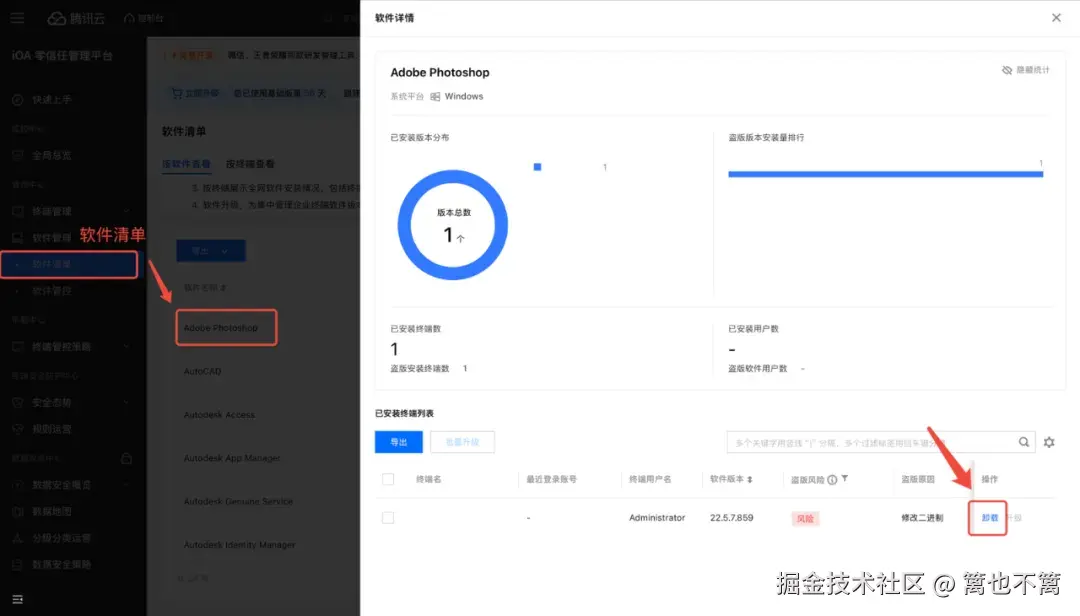Click the 盗版风险 info circle icon
Image resolution: width=1080 pixels, height=616 pixels.
[833, 479]
